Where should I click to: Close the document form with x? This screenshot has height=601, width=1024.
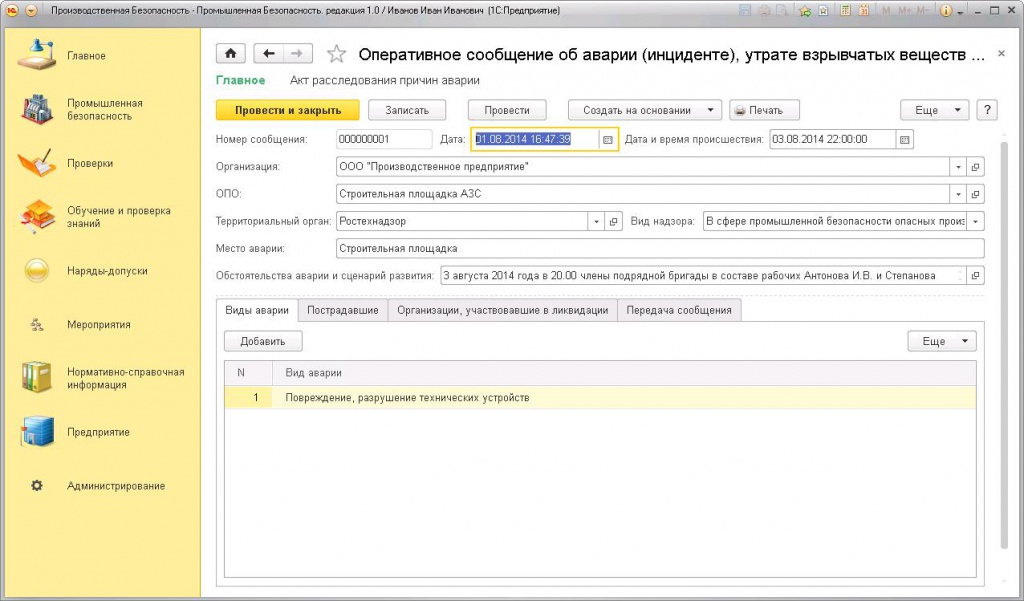(x=1001, y=54)
